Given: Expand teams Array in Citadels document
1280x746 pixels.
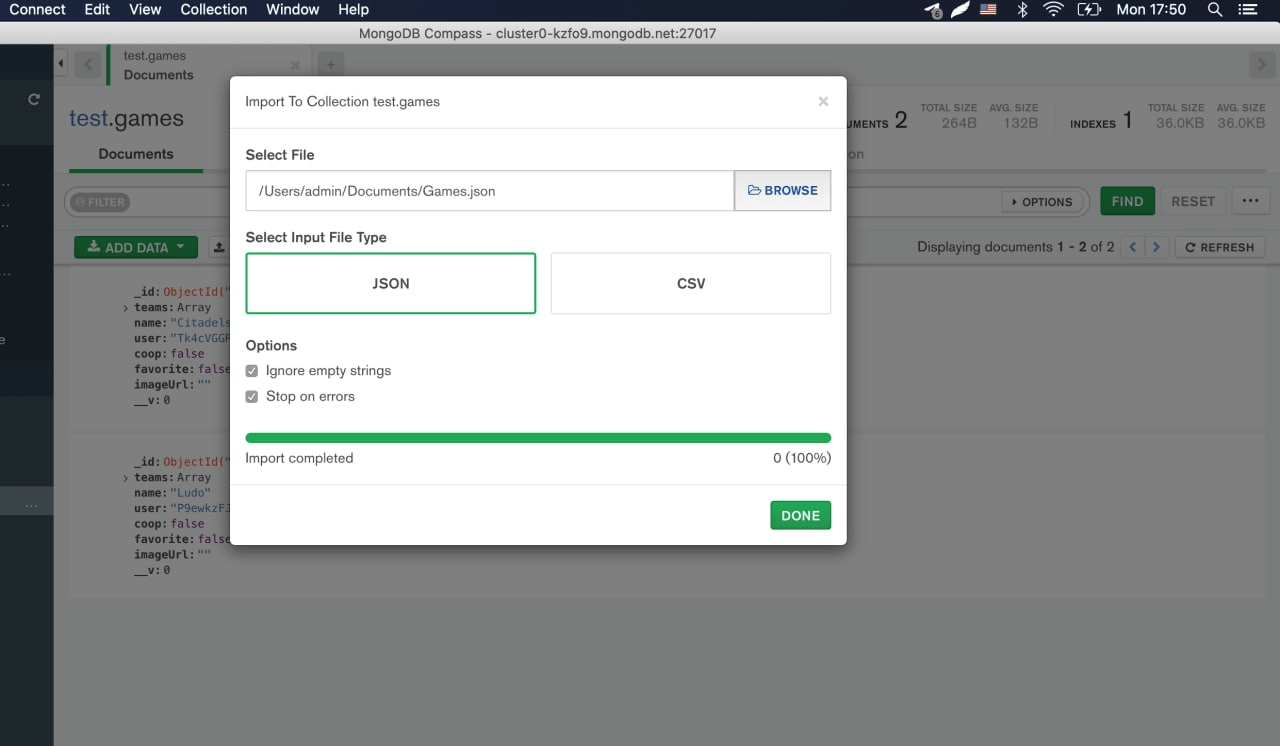Looking at the screenshot, I should pos(125,309).
